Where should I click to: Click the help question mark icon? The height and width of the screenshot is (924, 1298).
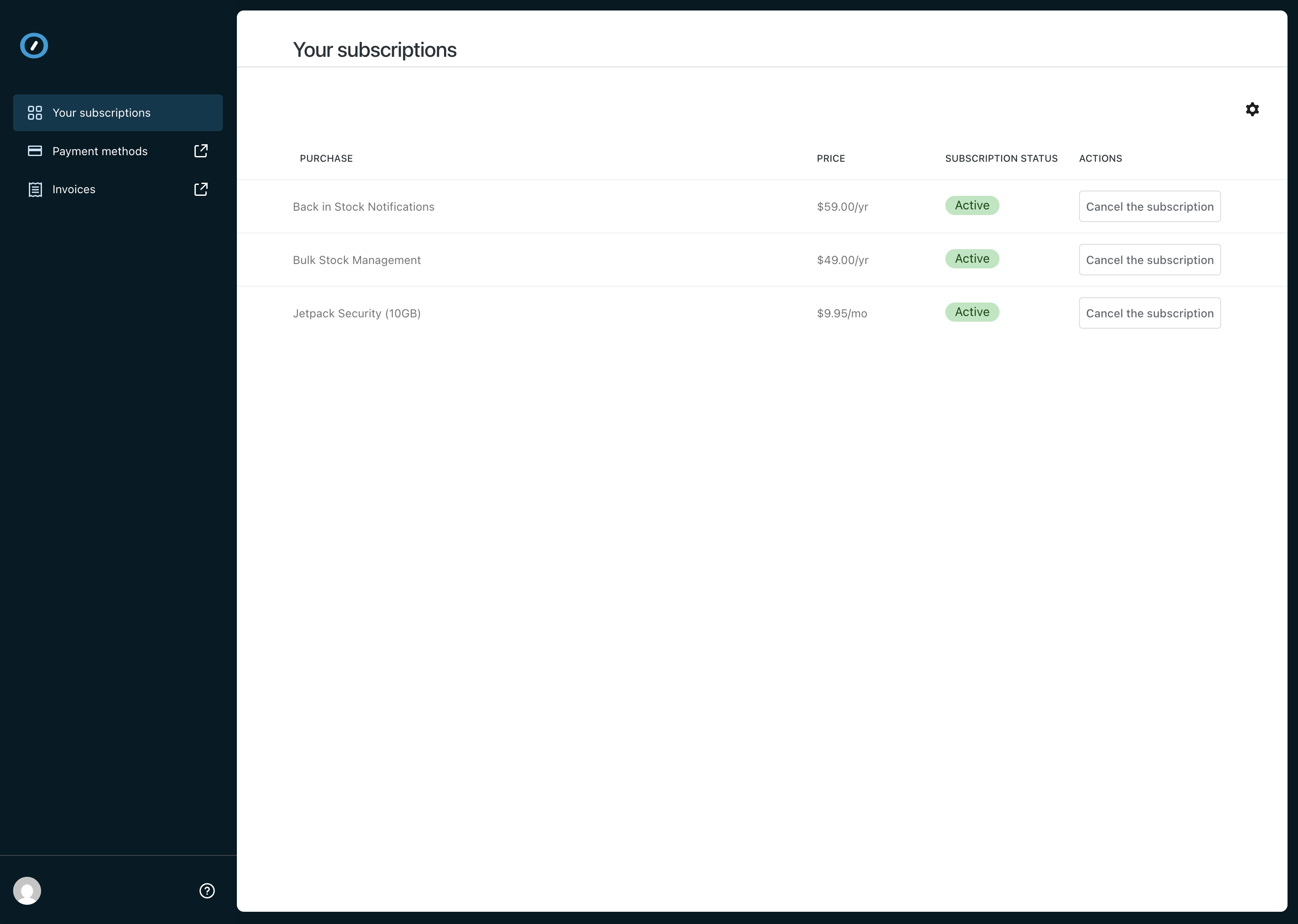tap(207, 890)
